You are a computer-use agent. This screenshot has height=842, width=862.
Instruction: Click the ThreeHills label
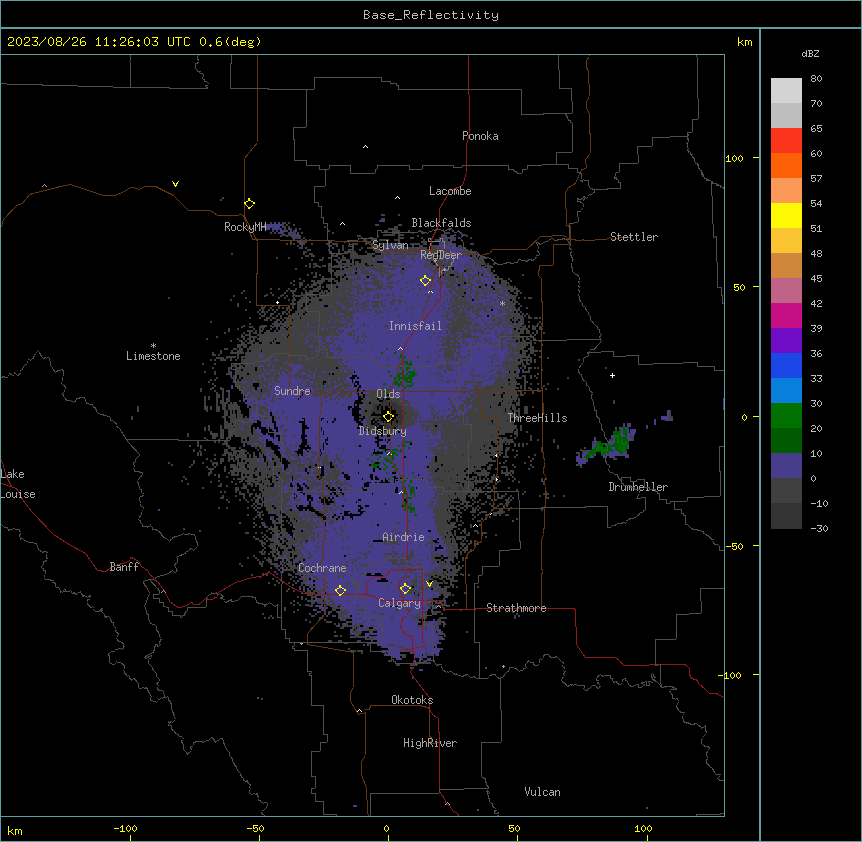click(537, 418)
